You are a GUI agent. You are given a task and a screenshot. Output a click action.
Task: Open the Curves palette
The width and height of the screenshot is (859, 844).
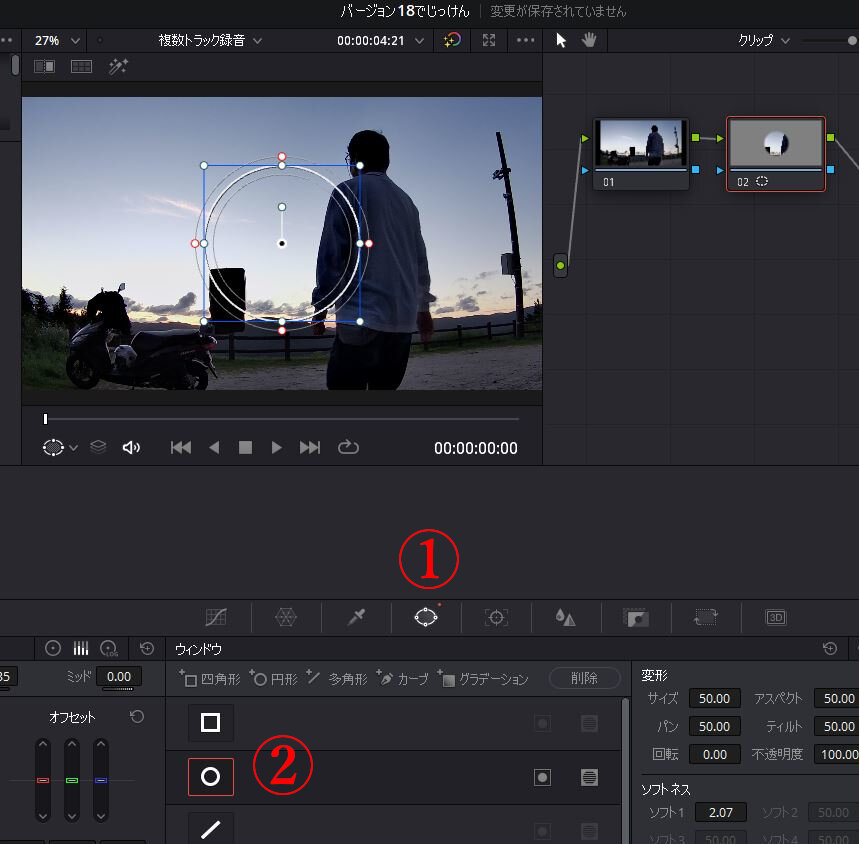[x=216, y=617]
